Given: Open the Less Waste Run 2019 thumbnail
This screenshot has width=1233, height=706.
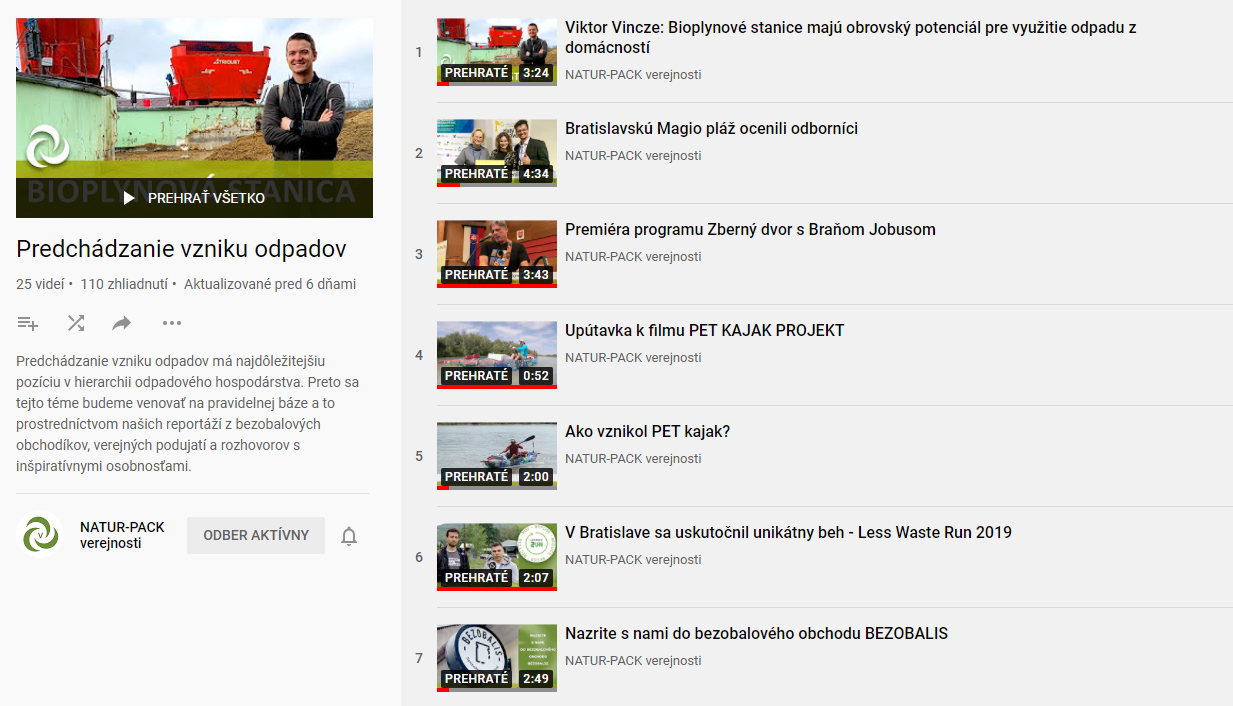Looking at the screenshot, I should point(497,557).
